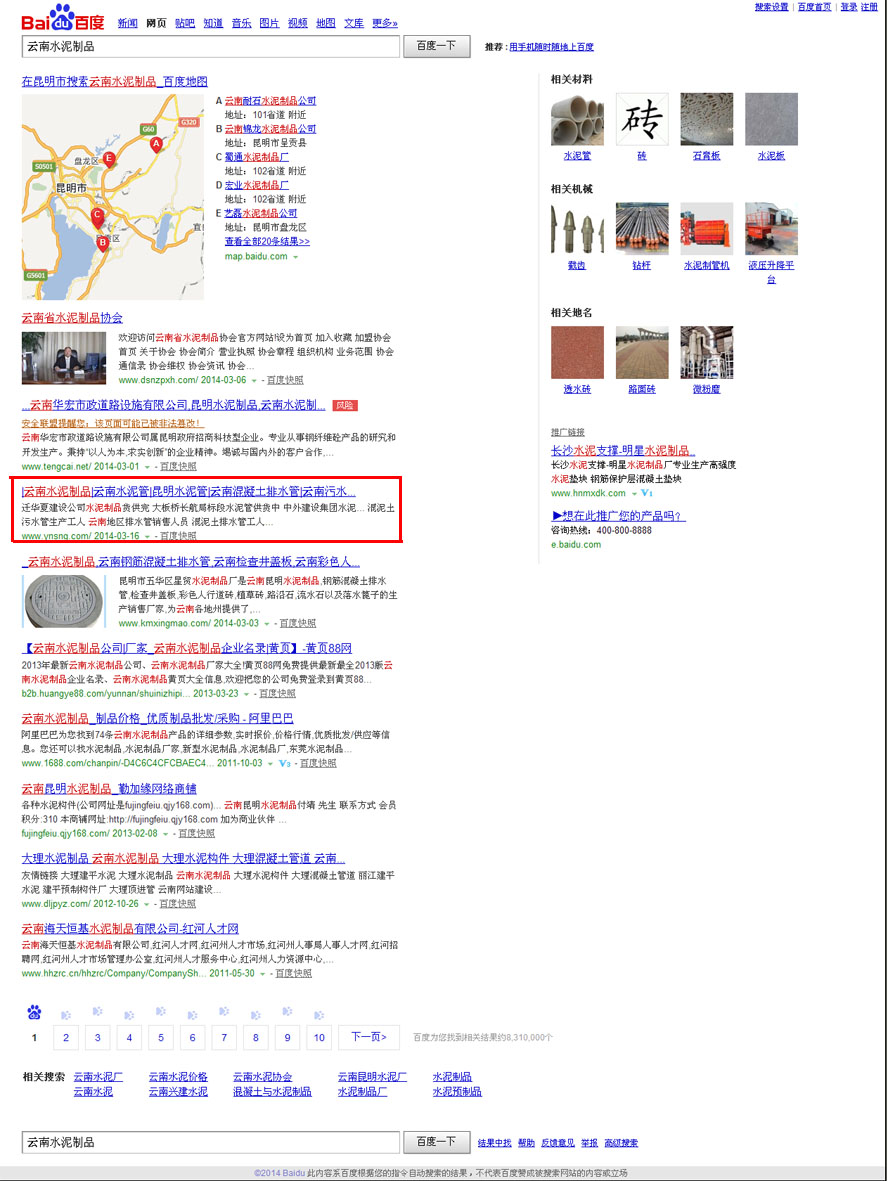Go to results page 5
Screen dimensions: 888x1181
(x=160, y=1037)
